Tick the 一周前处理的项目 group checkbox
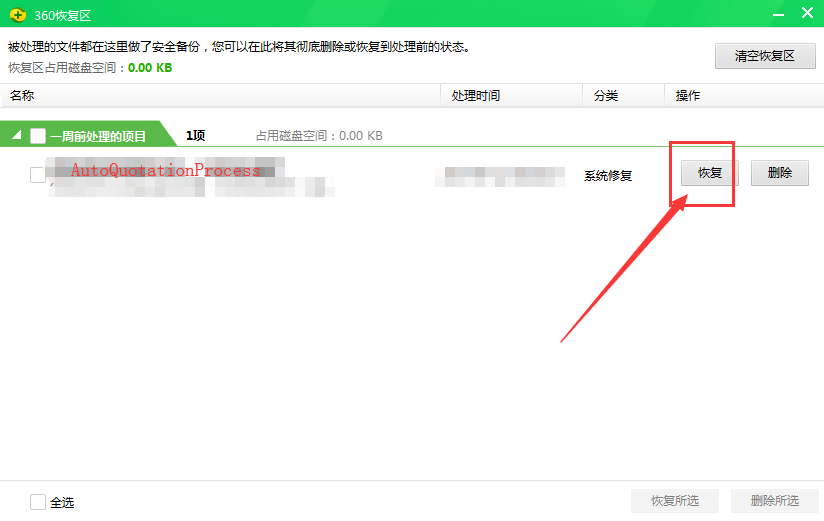The height and width of the screenshot is (521, 824). click(x=38, y=136)
